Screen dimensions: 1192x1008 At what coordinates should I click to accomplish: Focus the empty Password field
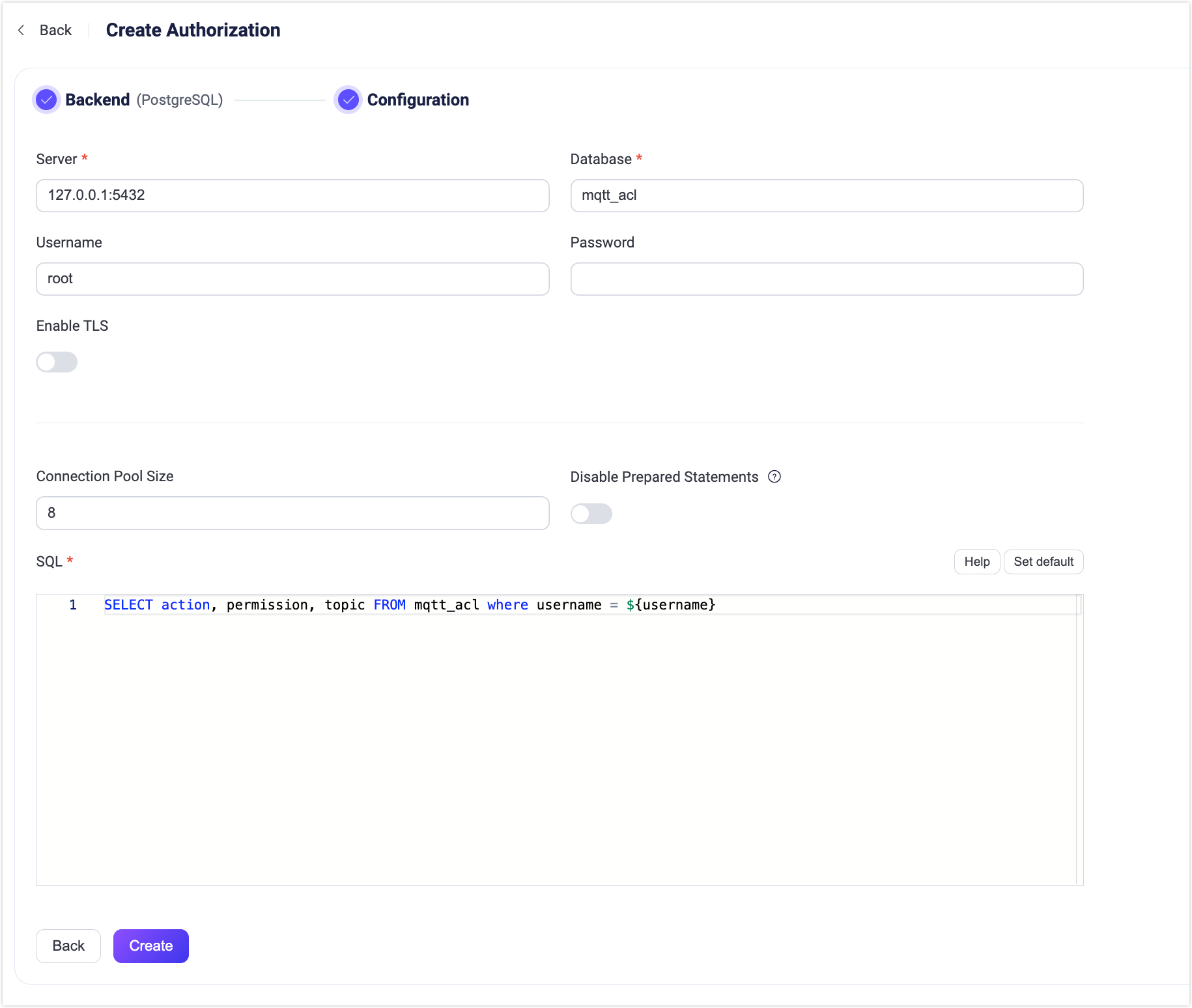click(827, 279)
